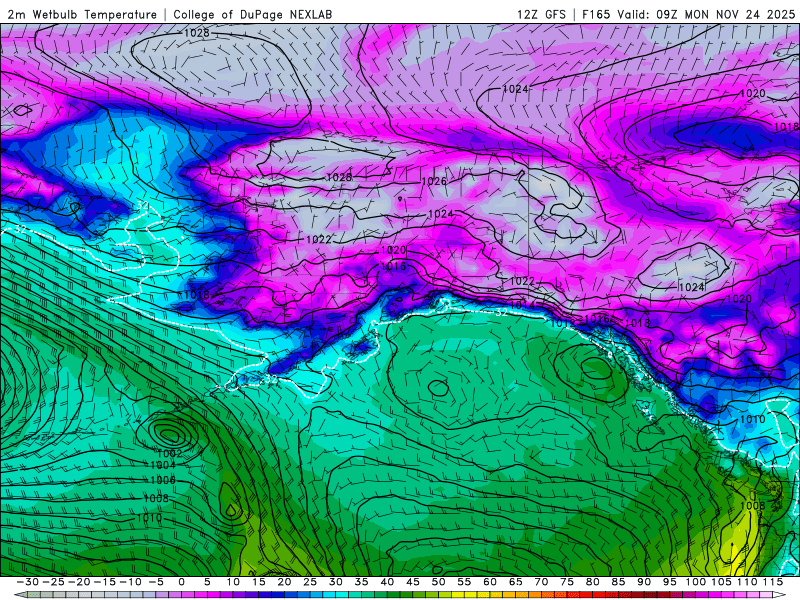800x600 pixels.
Task: Click the 40 color scale label
Action: pos(387,582)
